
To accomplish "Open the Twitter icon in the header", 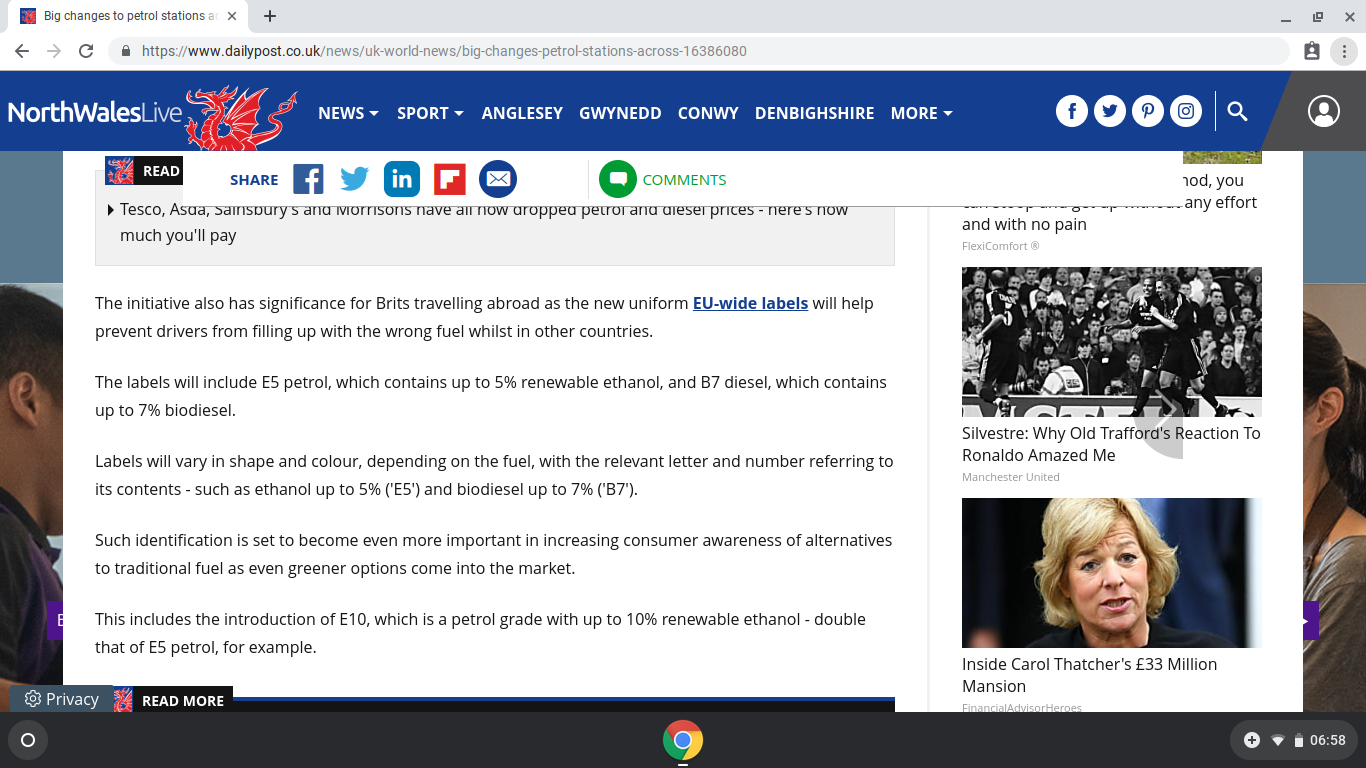I will click(1110, 111).
